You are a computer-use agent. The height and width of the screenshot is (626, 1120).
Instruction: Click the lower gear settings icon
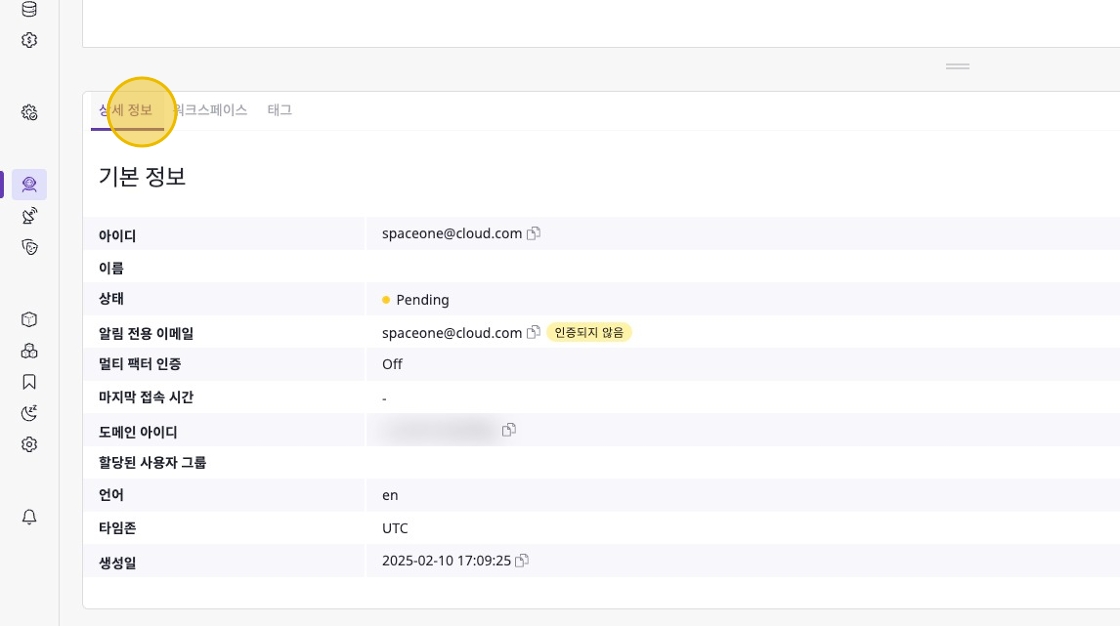(x=29, y=444)
